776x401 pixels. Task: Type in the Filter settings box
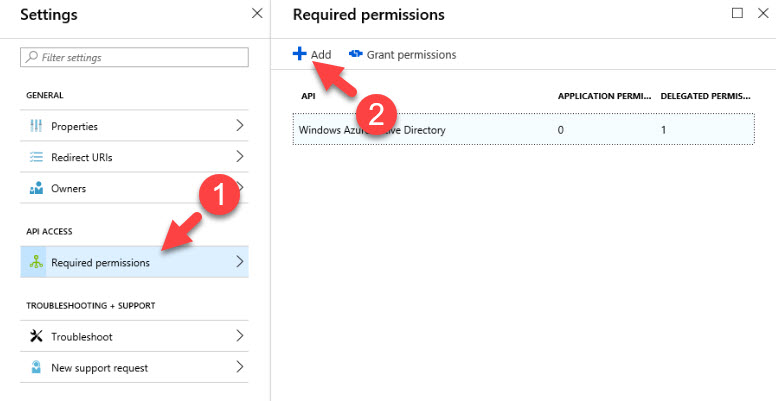coord(133,58)
